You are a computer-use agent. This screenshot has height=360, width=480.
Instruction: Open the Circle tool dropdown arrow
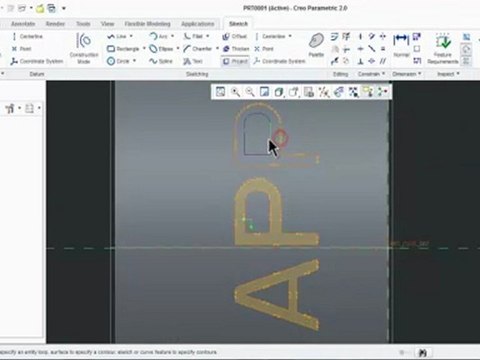point(134,61)
